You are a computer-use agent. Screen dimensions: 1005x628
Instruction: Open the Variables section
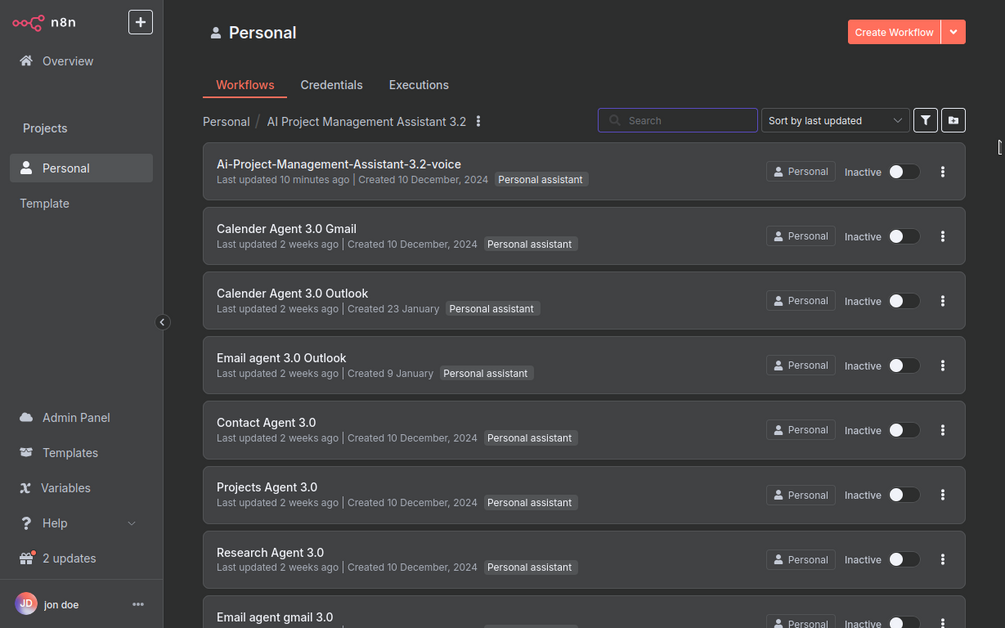click(x=66, y=487)
